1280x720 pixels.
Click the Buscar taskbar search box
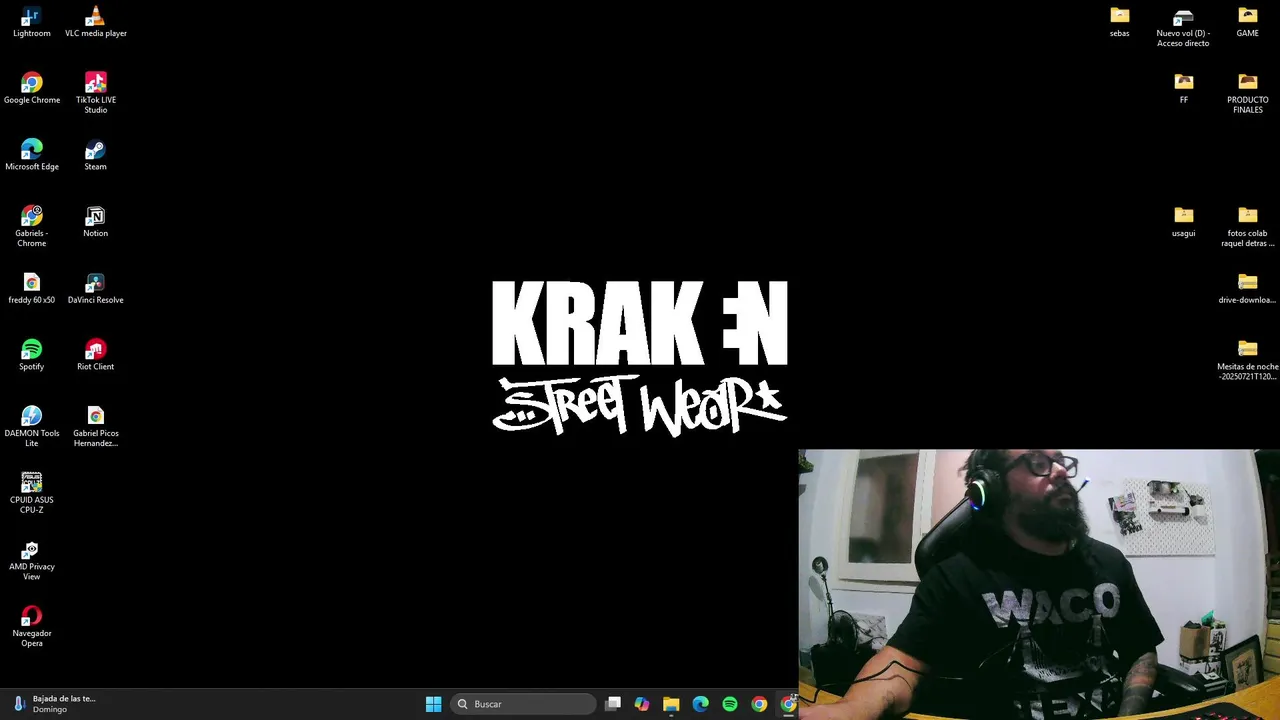click(523, 704)
